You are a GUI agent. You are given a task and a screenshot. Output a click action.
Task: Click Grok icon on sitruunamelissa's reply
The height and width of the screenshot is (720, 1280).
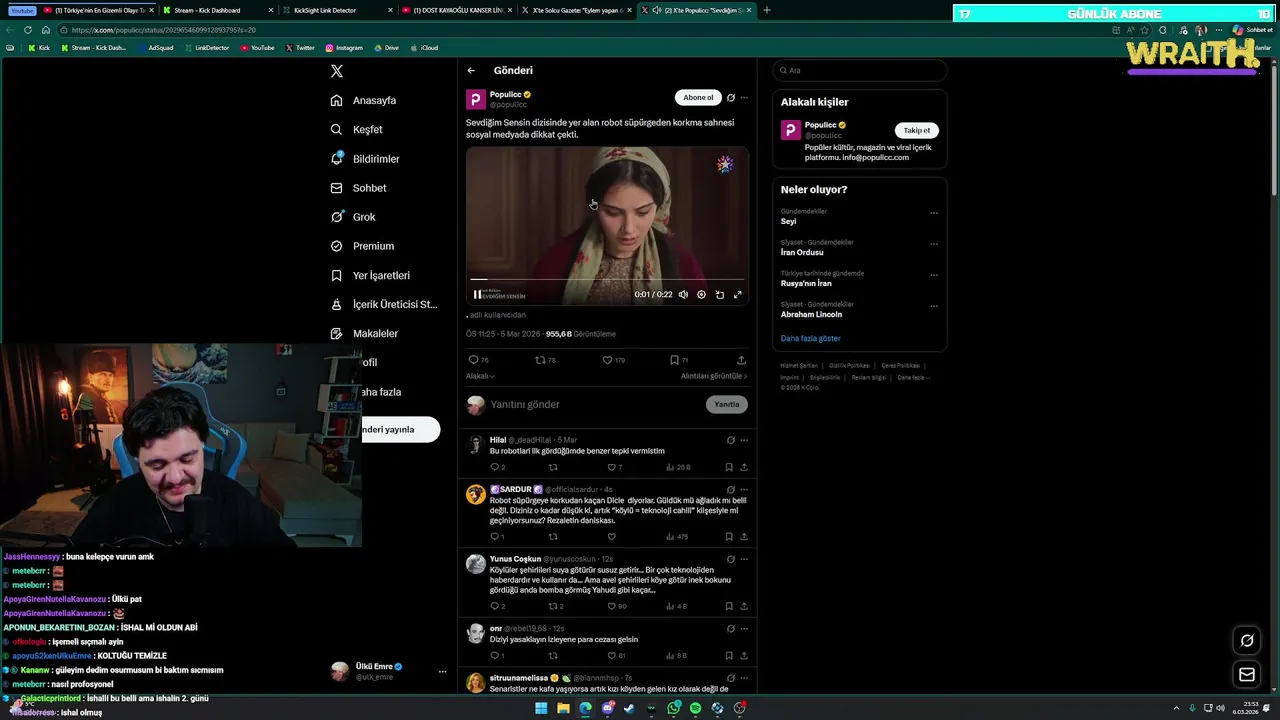coord(731,678)
